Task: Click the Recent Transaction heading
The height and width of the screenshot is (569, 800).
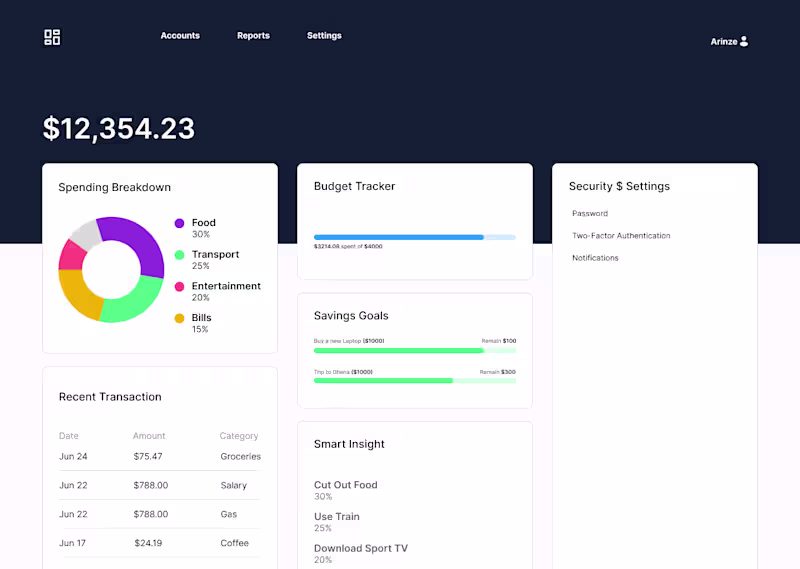Action: point(110,397)
